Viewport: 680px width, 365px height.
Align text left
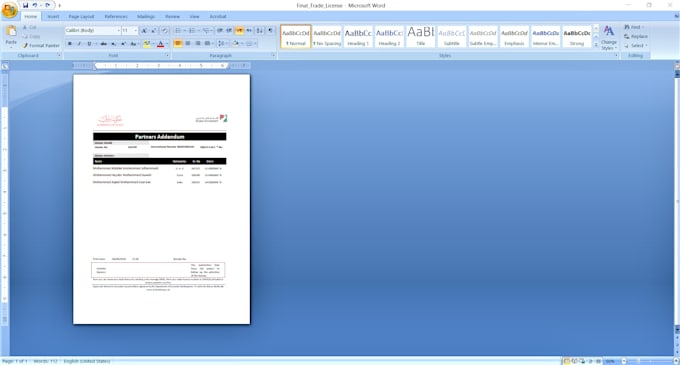pyautogui.click(x=178, y=43)
